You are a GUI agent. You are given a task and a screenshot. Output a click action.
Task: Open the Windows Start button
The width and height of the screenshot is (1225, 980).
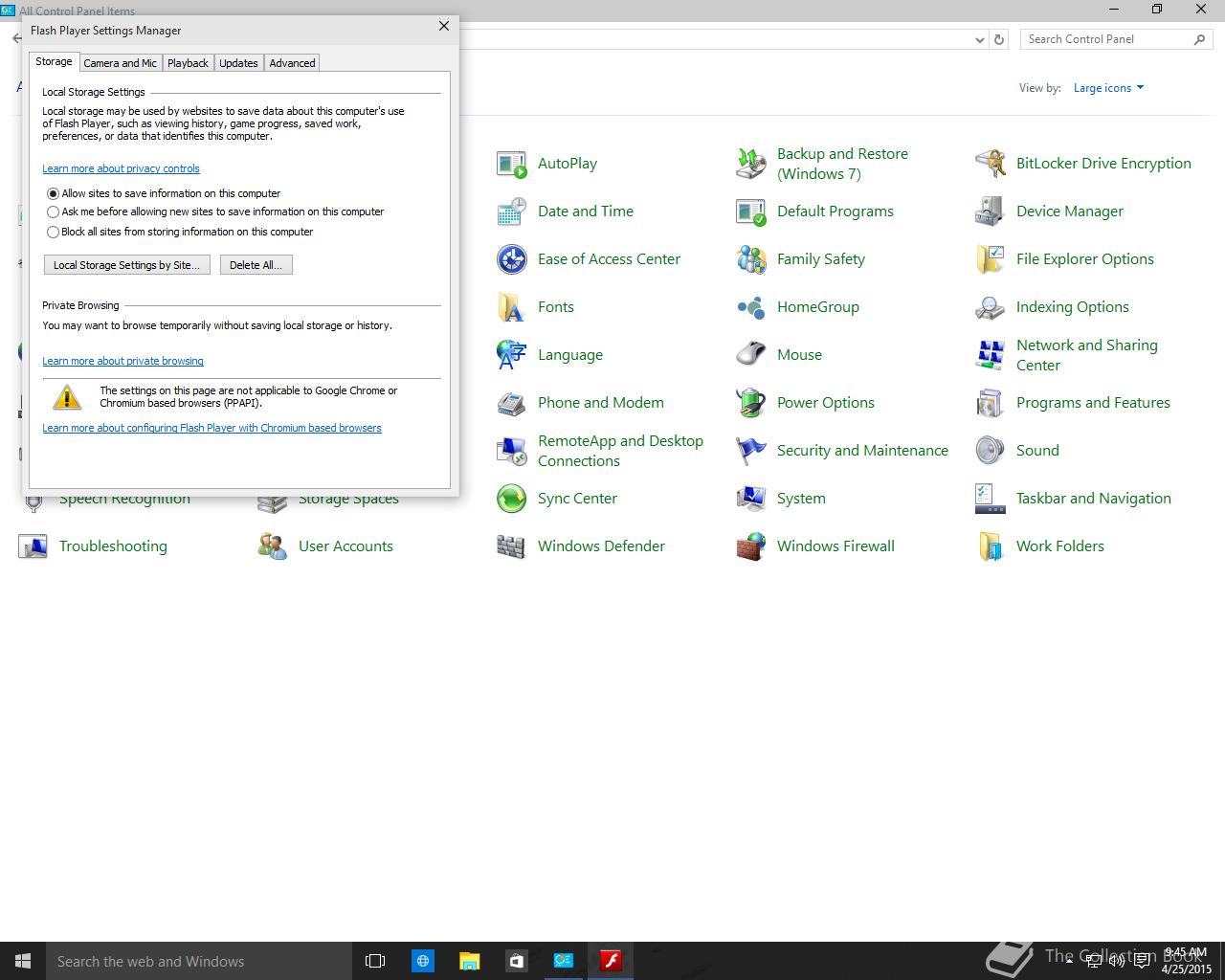(23, 961)
